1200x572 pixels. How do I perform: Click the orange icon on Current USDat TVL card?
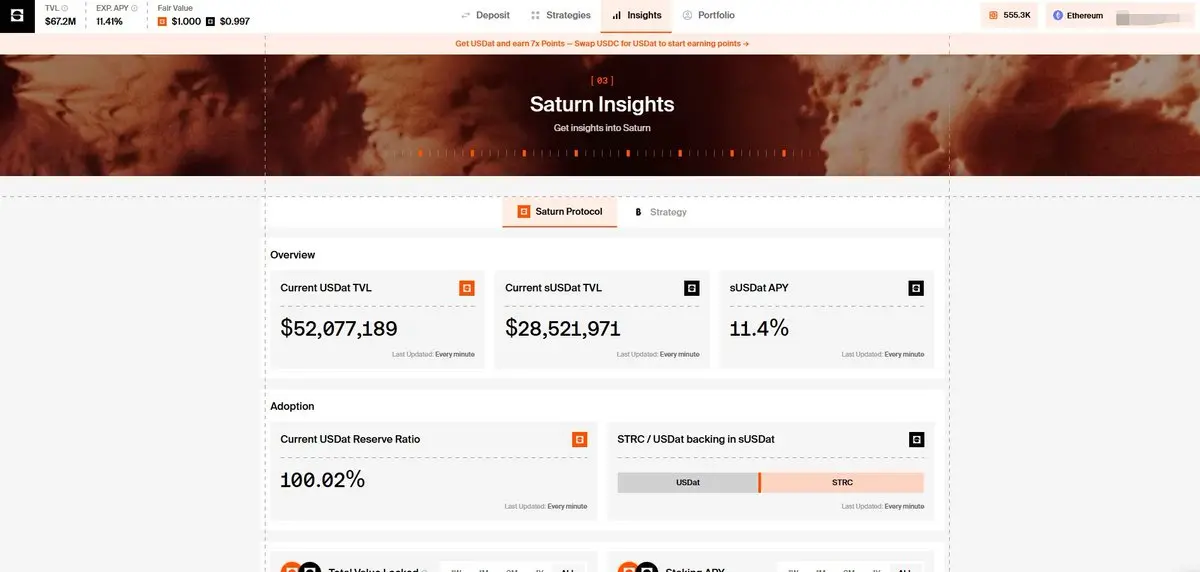[467, 288]
